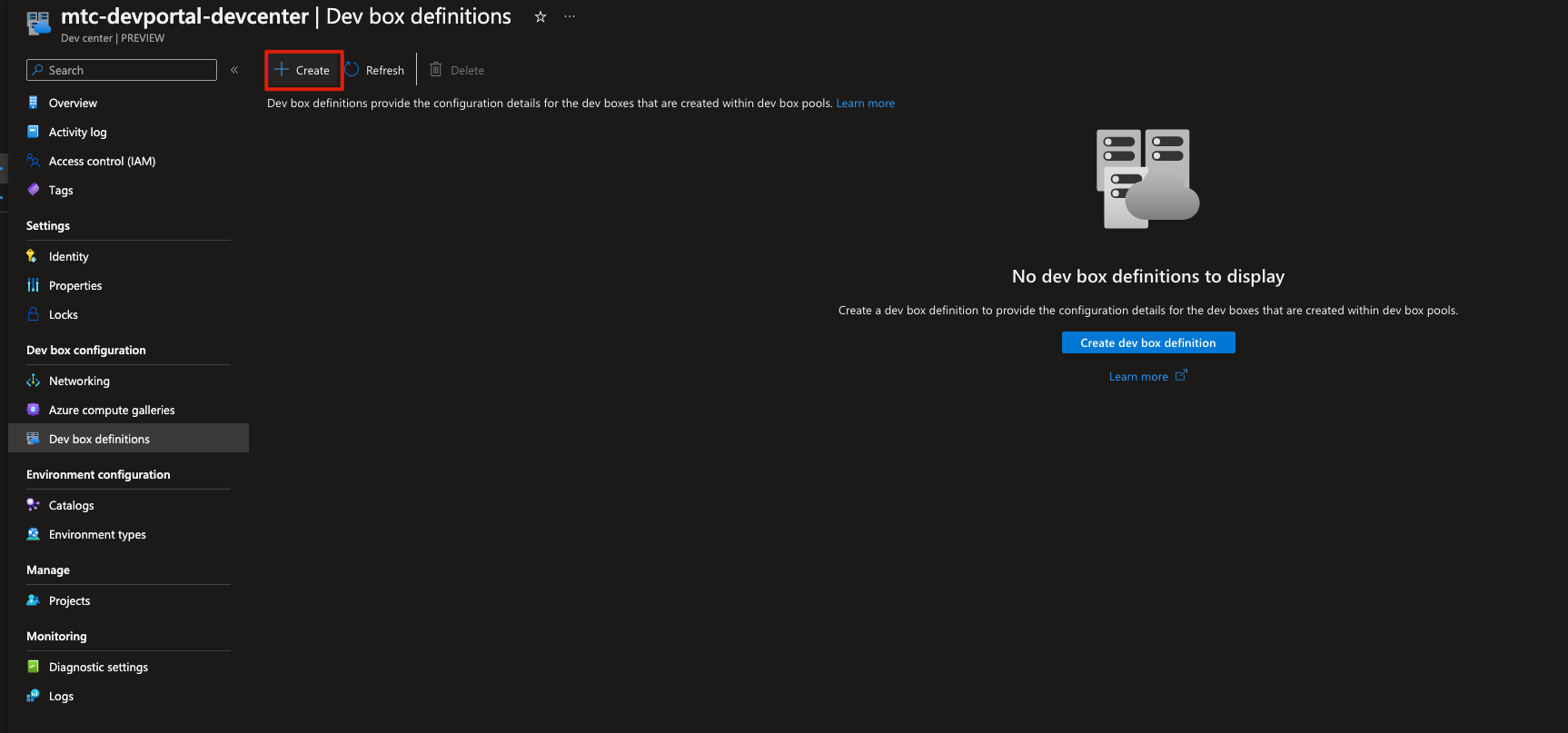Open Catalogs under Environment configuration
This screenshot has height=733, width=1568.
click(x=71, y=505)
